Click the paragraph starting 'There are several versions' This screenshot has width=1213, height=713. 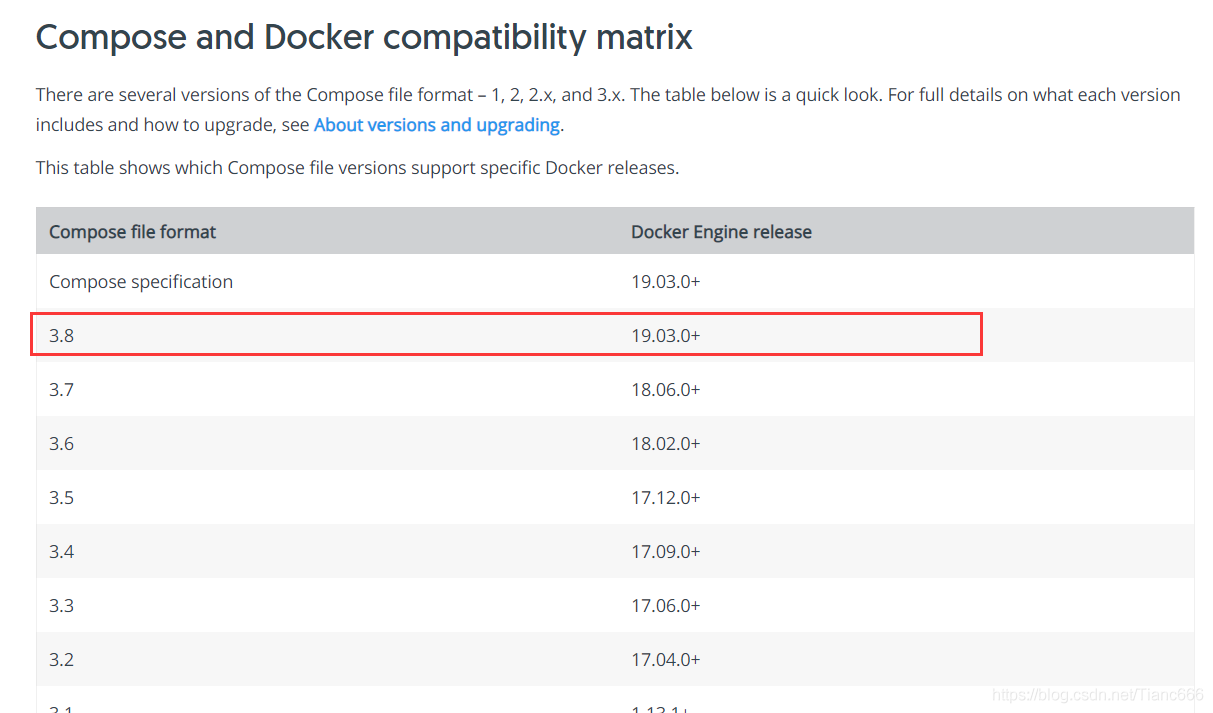608,110
